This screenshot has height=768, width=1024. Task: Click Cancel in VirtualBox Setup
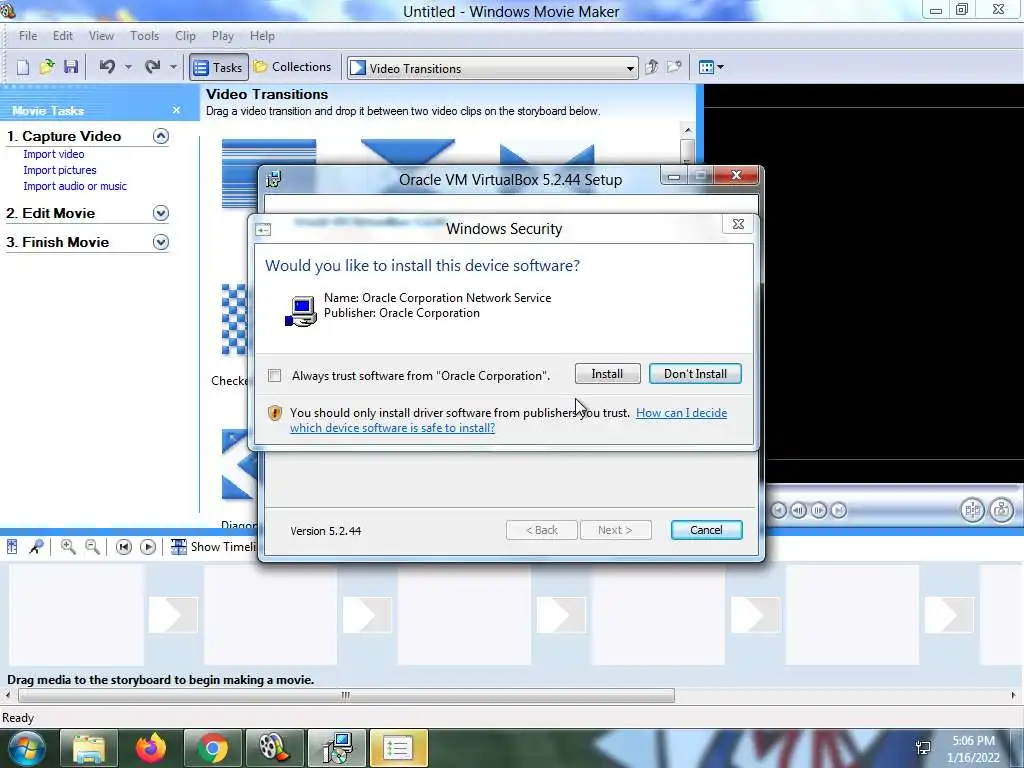[x=707, y=530]
